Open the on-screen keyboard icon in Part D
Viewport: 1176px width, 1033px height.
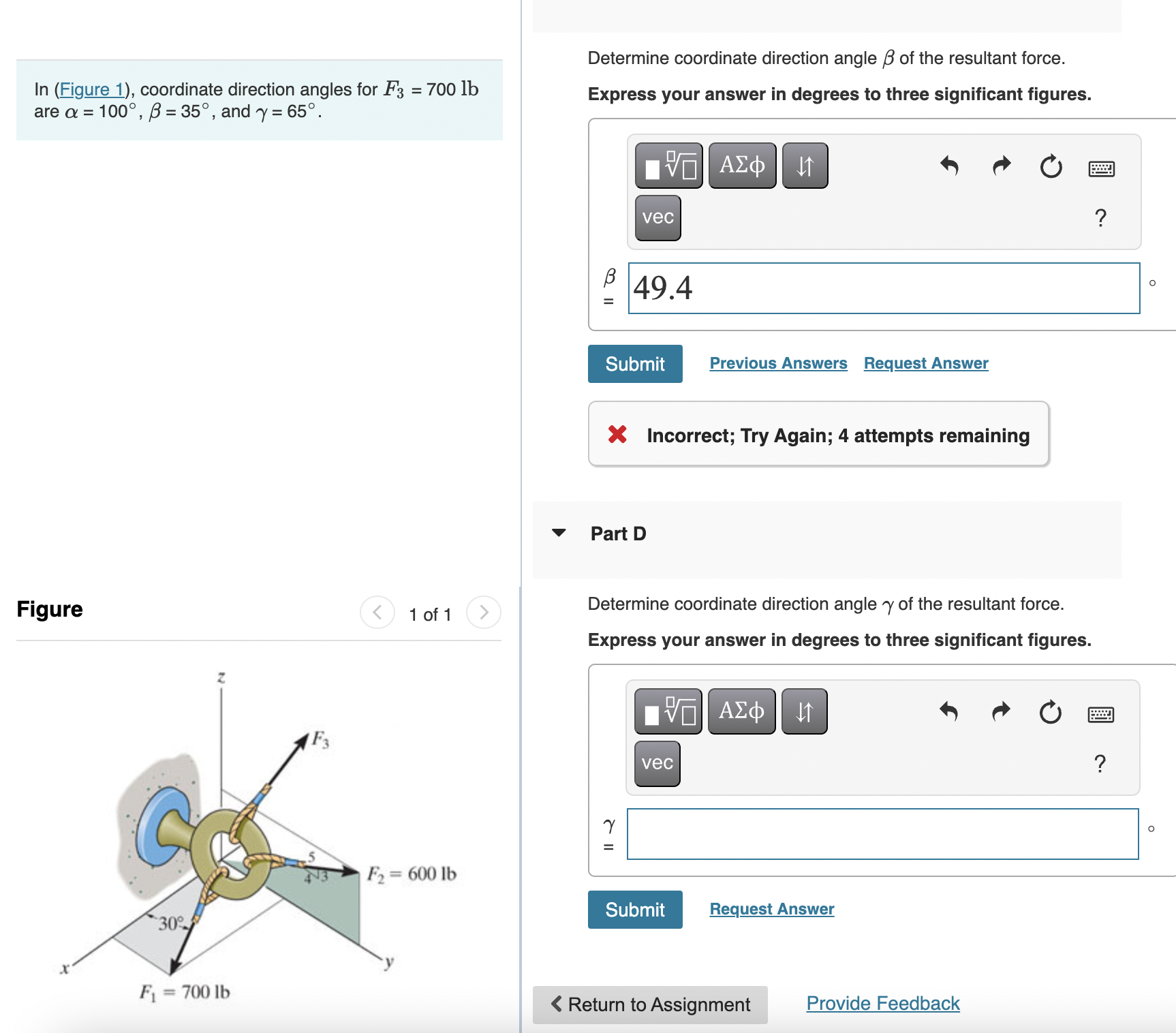point(1102,714)
